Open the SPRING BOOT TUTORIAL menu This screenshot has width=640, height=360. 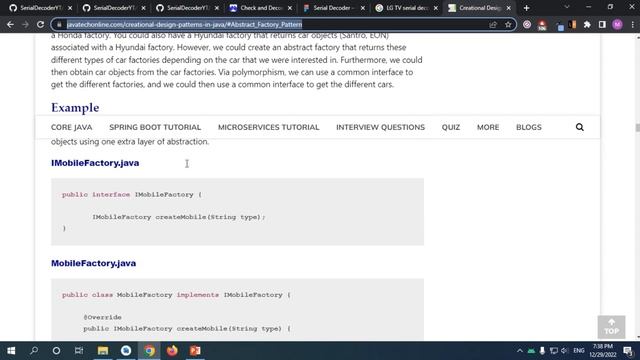click(x=155, y=127)
